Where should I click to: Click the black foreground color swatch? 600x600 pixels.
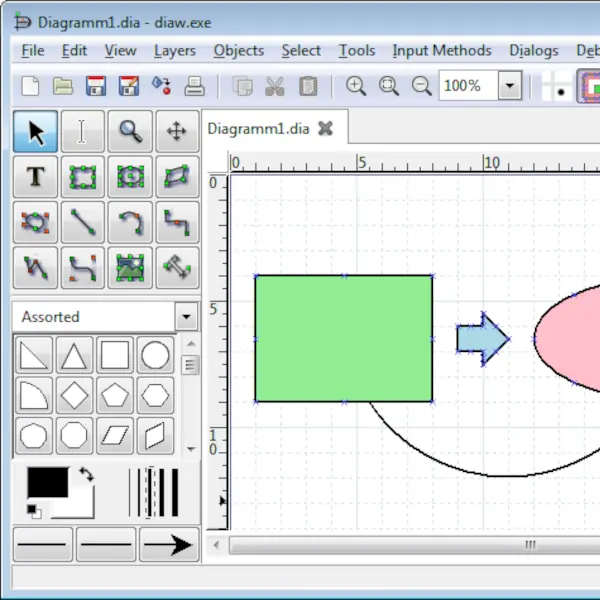[46, 482]
